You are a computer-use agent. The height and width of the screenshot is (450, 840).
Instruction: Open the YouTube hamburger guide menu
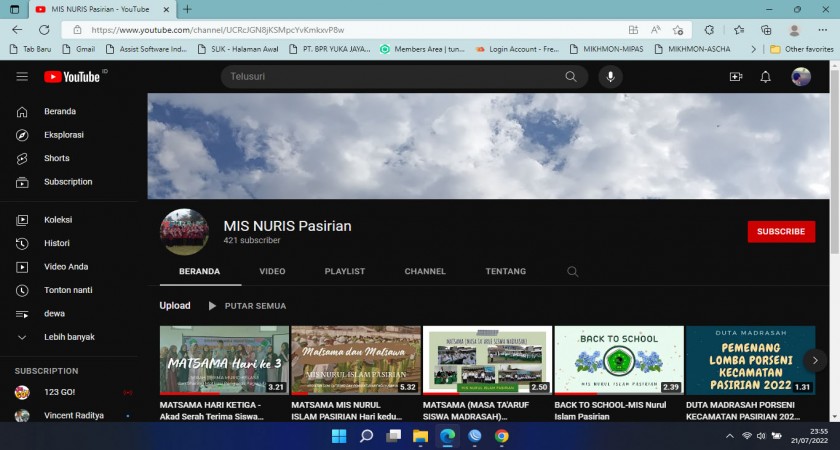click(x=22, y=77)
